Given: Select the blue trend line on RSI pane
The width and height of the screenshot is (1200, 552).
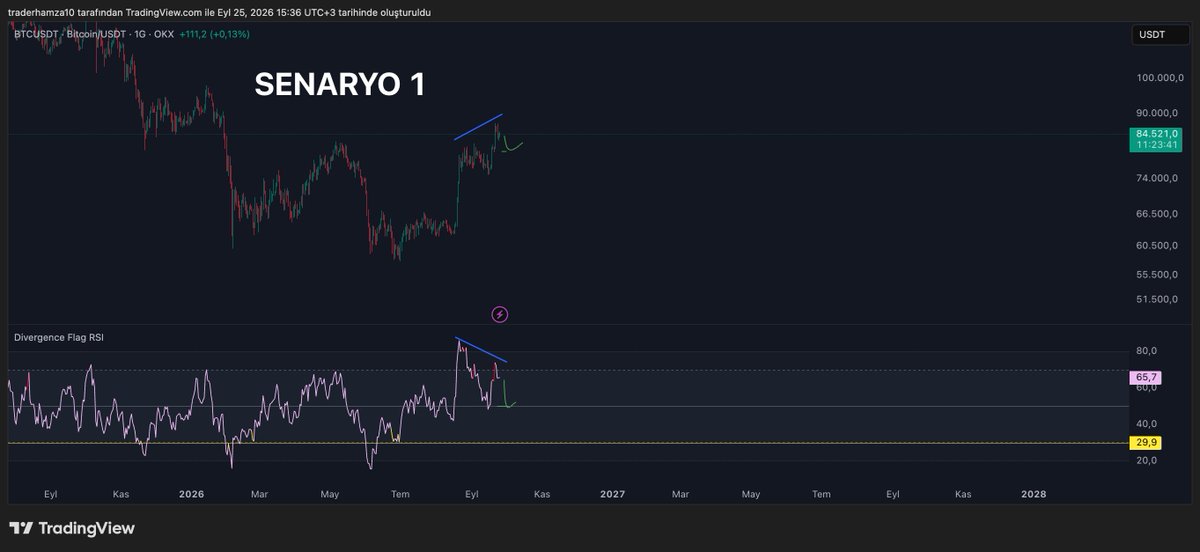Looking at the screenshot, I should click(x=481, y=349).
